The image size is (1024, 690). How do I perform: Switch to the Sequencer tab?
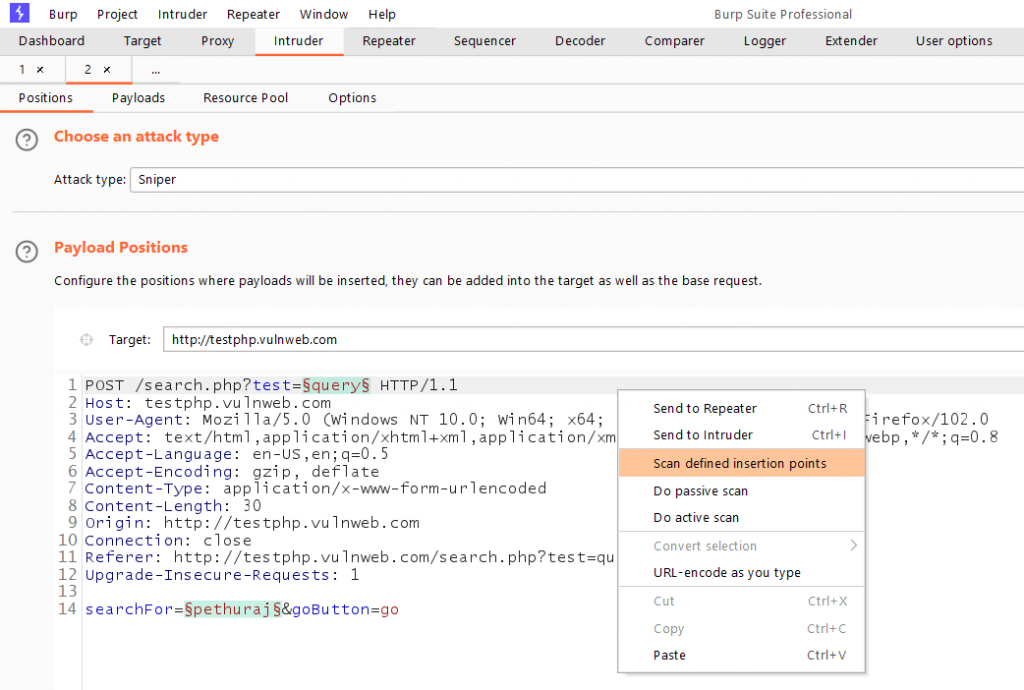(x=485, y=41)
